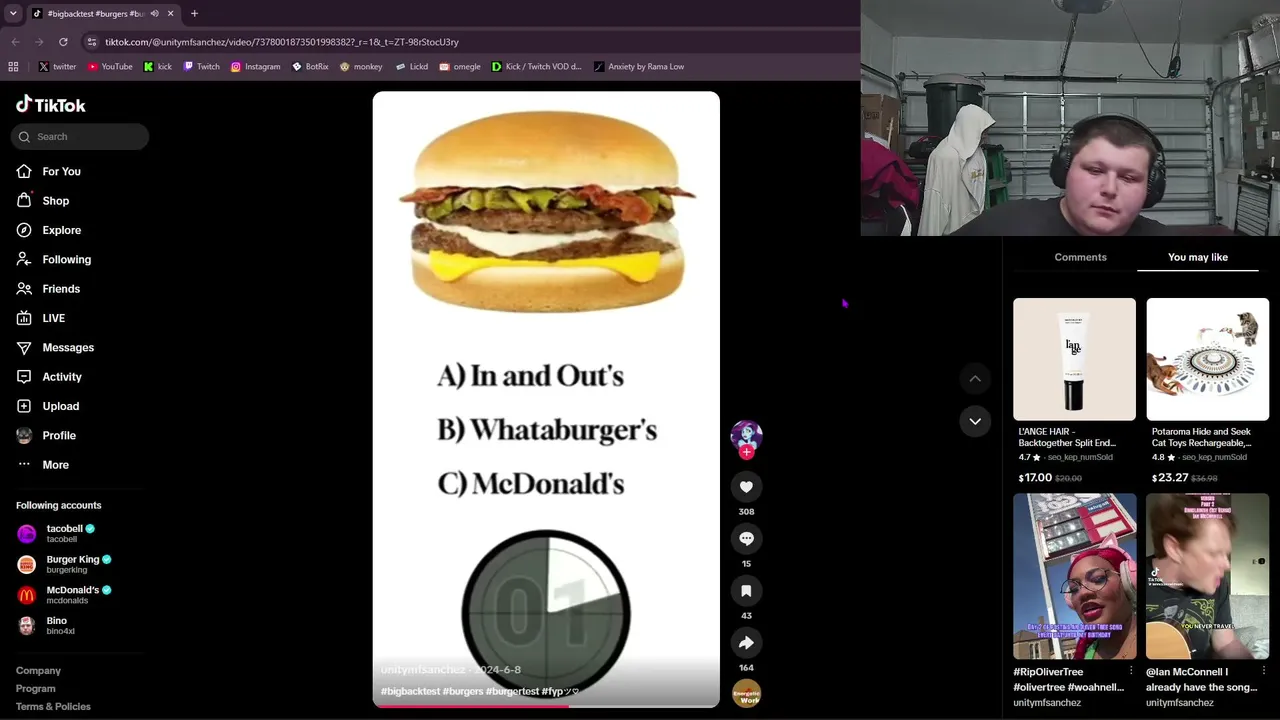1280x720 pixels.
Task: Go forward with the browser forward arrow
Action: pyautogui.click(x=39, y=42)
